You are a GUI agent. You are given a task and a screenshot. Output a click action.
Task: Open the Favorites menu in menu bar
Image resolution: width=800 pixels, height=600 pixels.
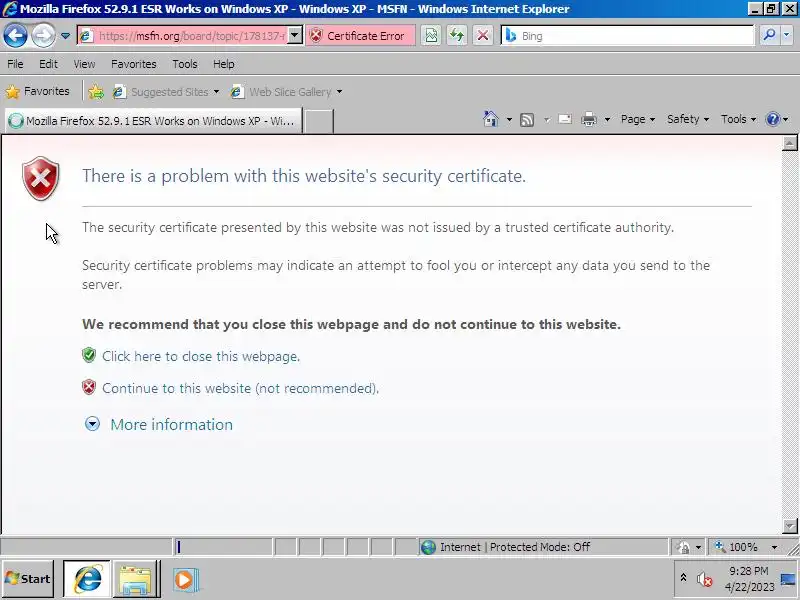click(134, 64)
